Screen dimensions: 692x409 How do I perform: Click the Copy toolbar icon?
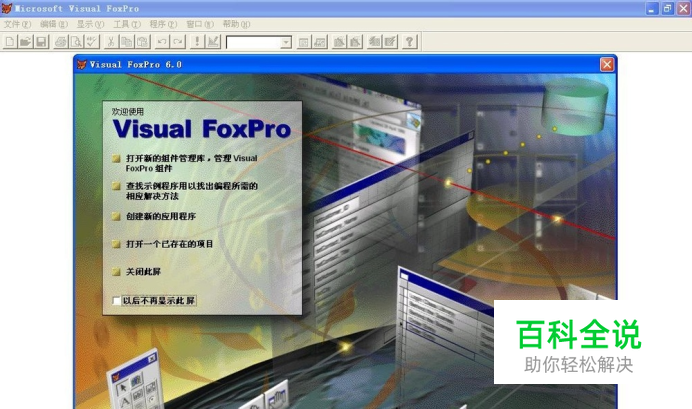click(x=127, y=42)
